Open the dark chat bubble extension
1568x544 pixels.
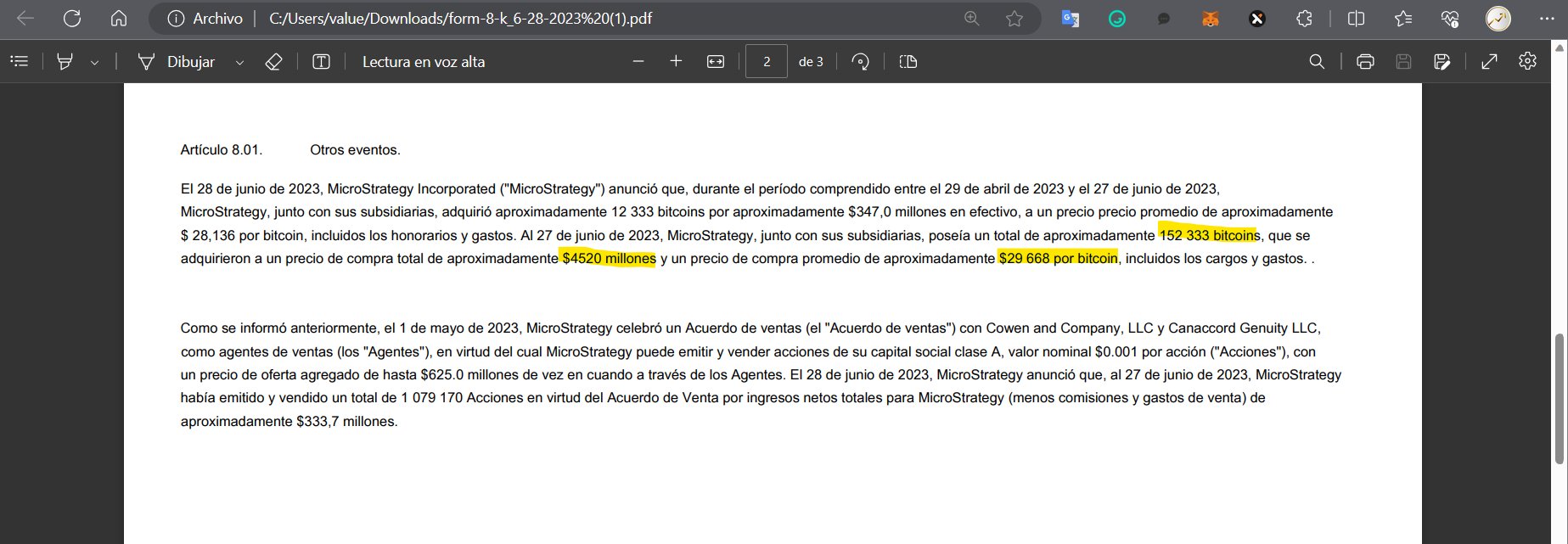click(x=1164, y=19)
